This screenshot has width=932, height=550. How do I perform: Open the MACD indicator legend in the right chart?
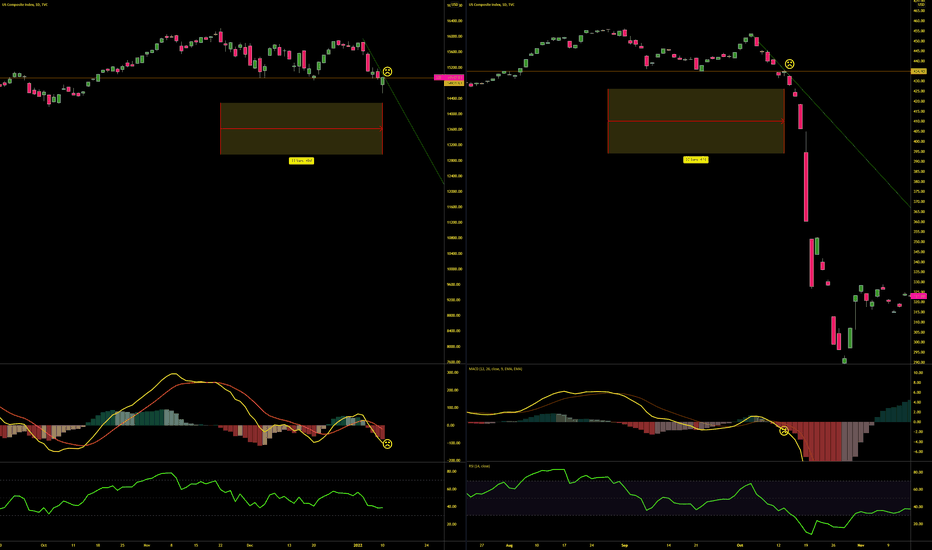coord(495,369)
